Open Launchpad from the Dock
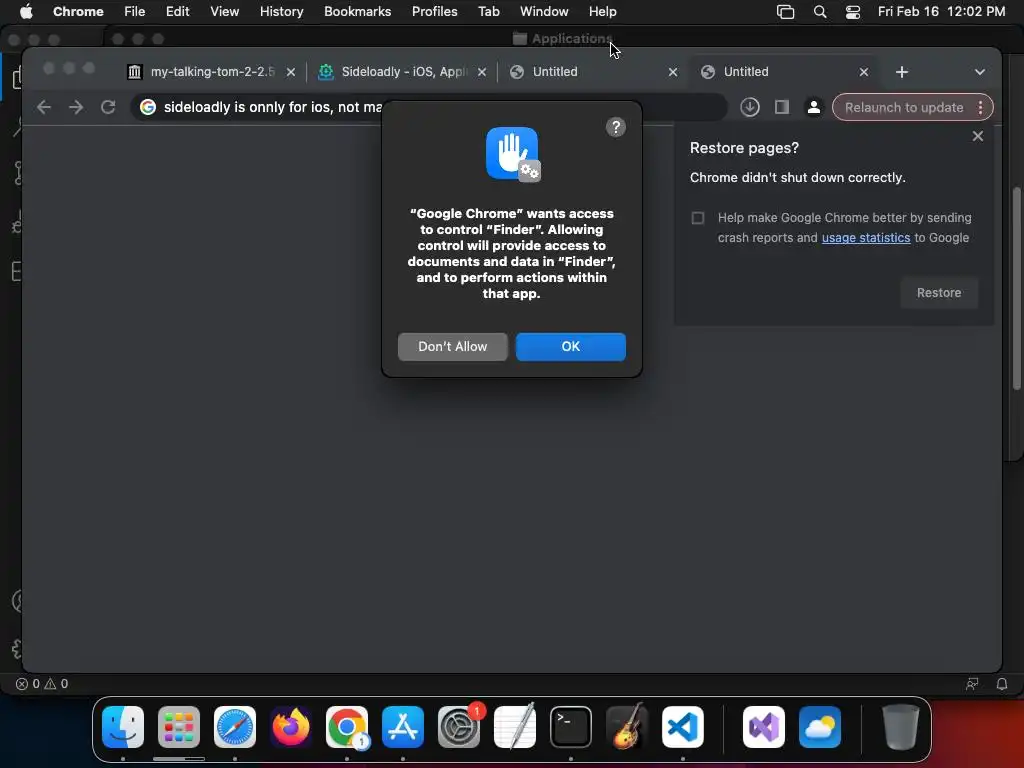This screenshot has width=1024, height=768. 179,727
